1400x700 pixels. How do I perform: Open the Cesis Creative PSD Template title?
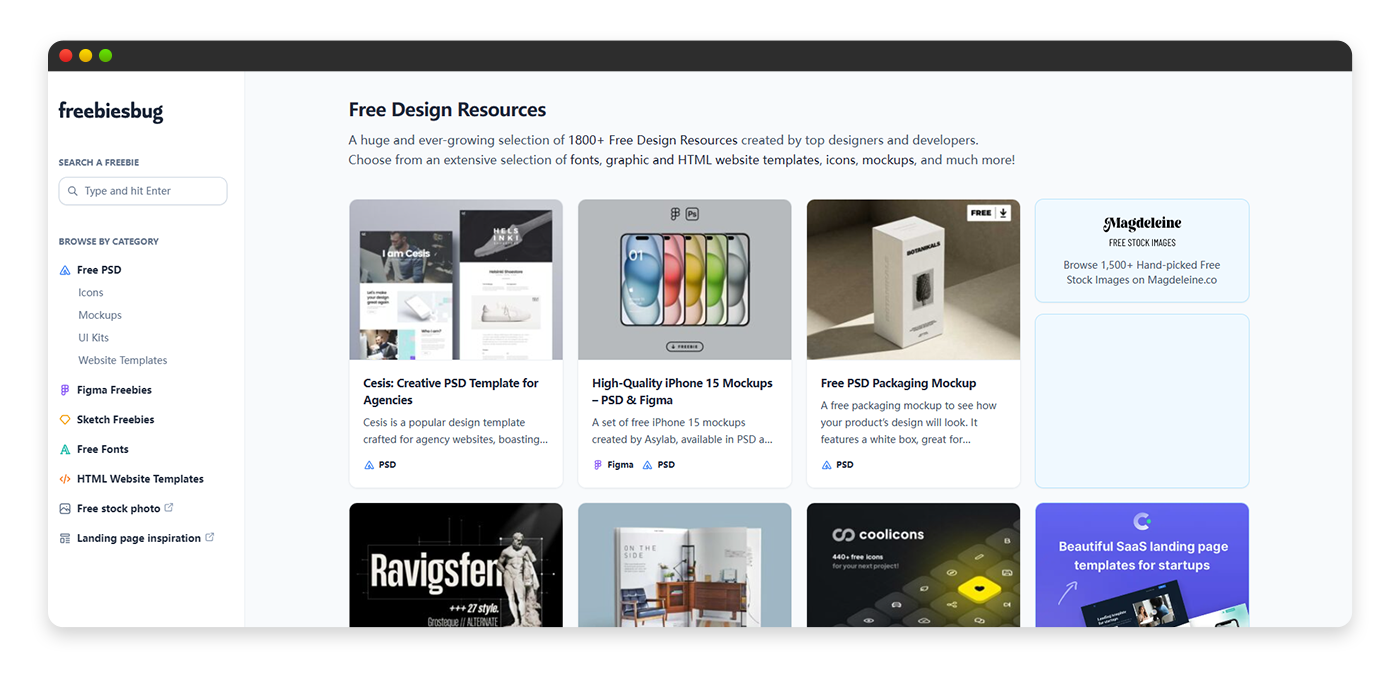(451, 391)
